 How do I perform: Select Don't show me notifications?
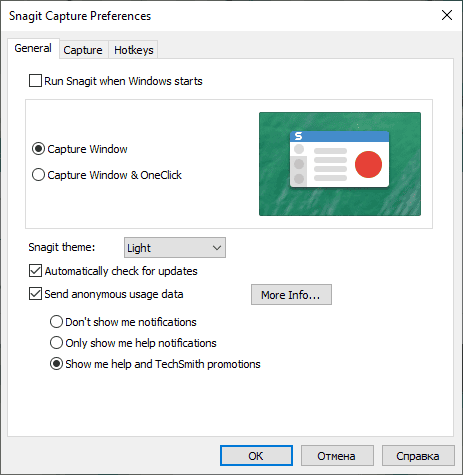(56, 322)
